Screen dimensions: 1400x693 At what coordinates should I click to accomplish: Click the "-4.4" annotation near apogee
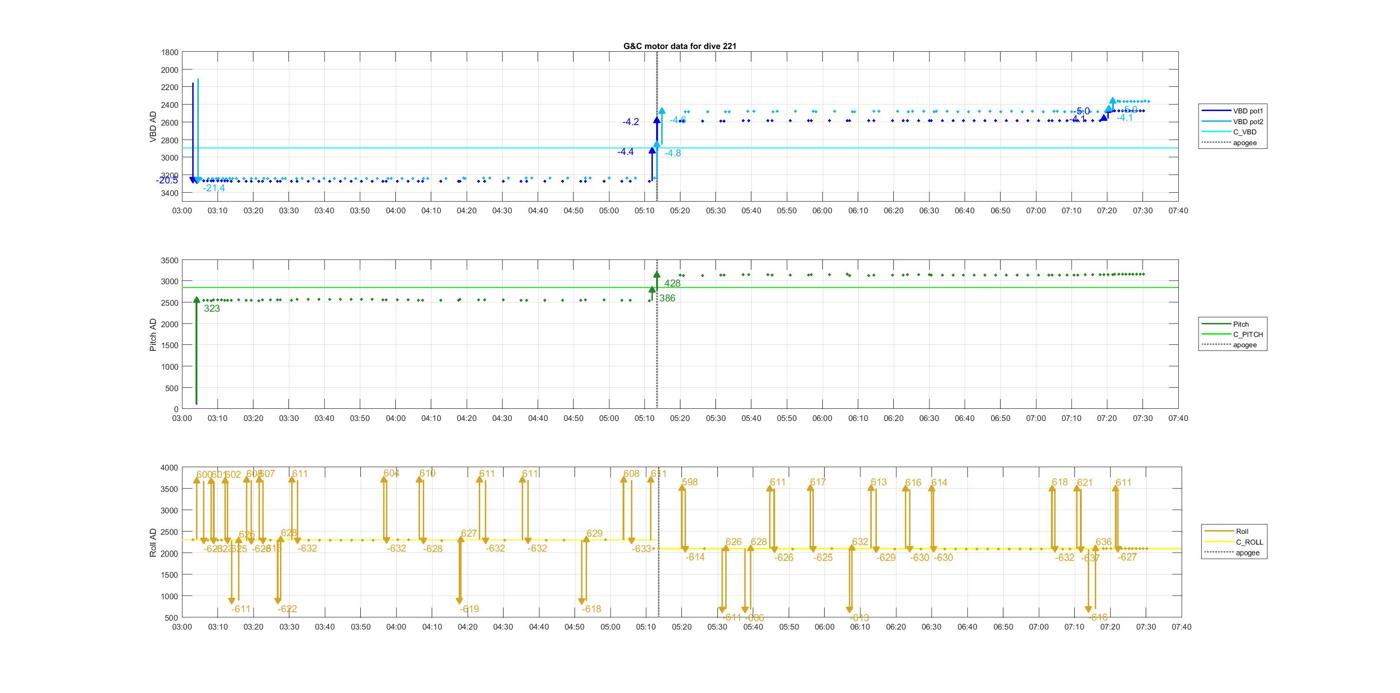click(x=625, y=152)
